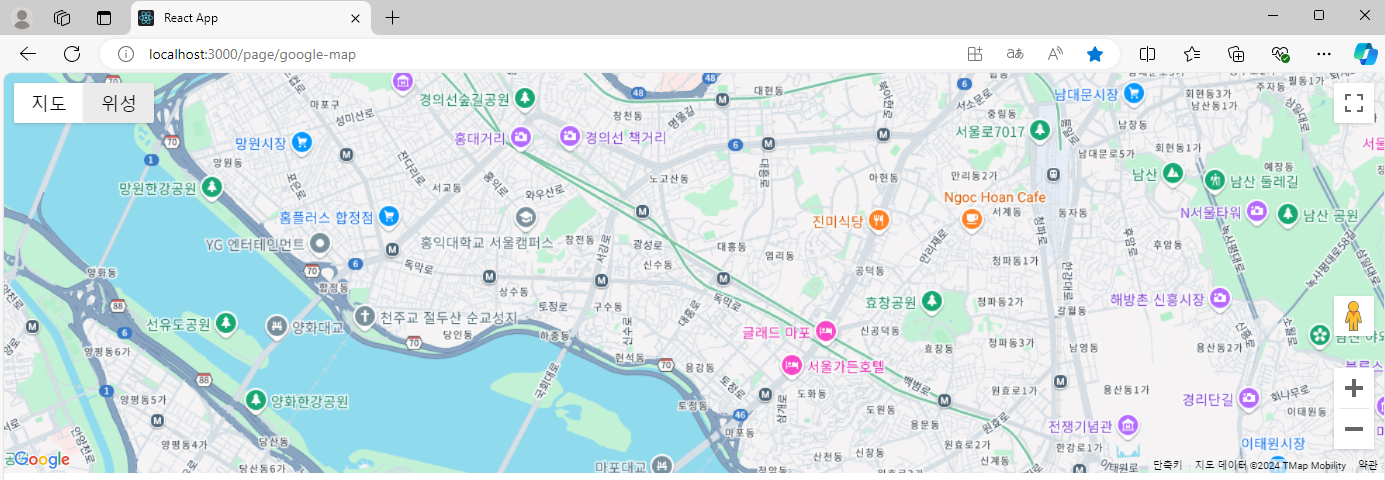Select the 양화대교 bridge marker
This screenshot has width=1385, height=480.
click(277, 326)
